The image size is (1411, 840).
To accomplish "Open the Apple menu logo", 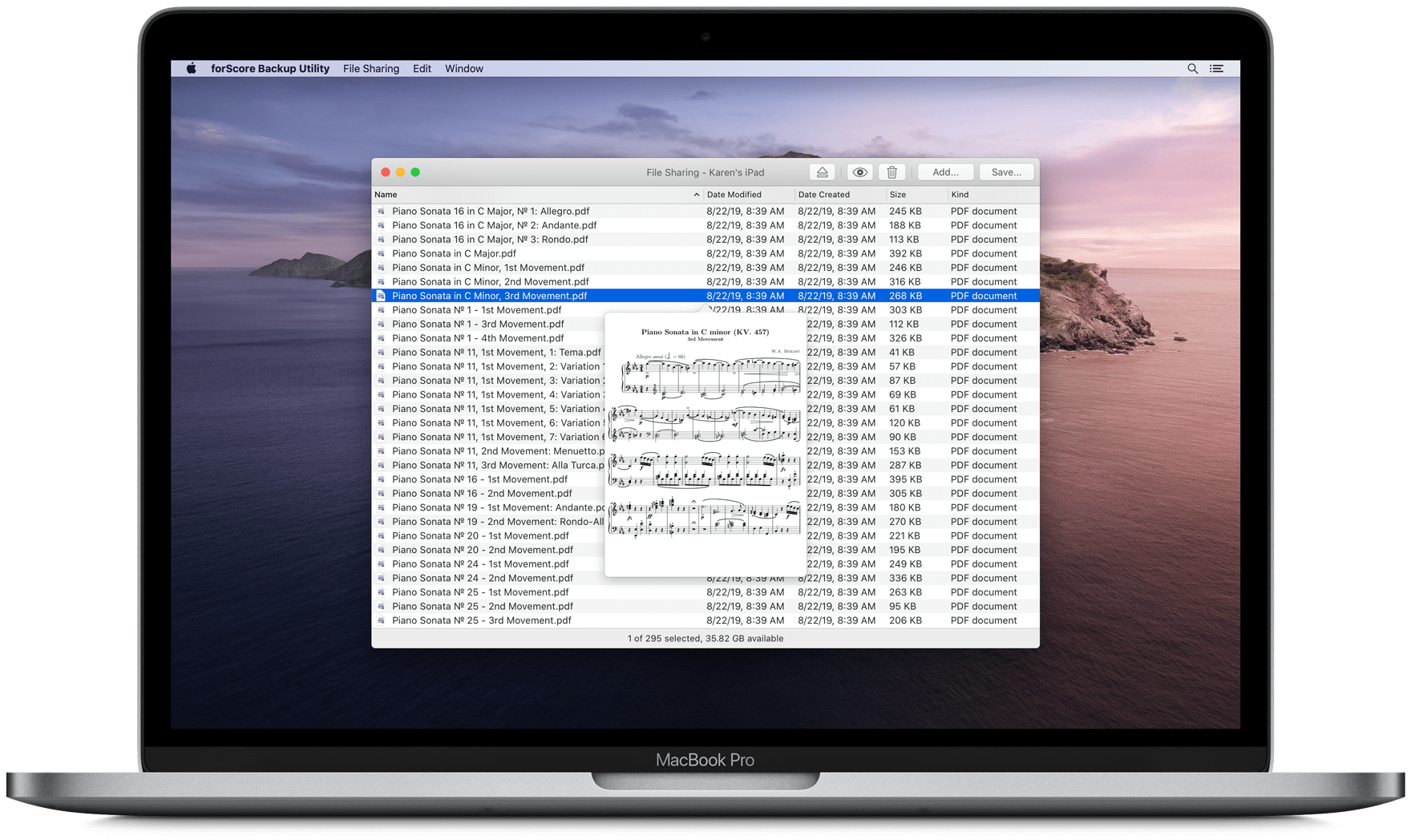I will coord(192,69).
